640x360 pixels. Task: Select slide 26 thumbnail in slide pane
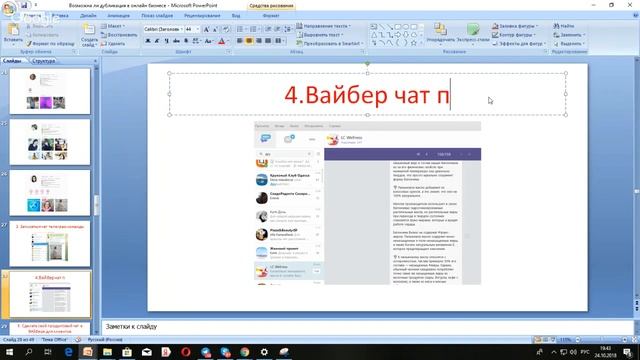tap(50, 193)
